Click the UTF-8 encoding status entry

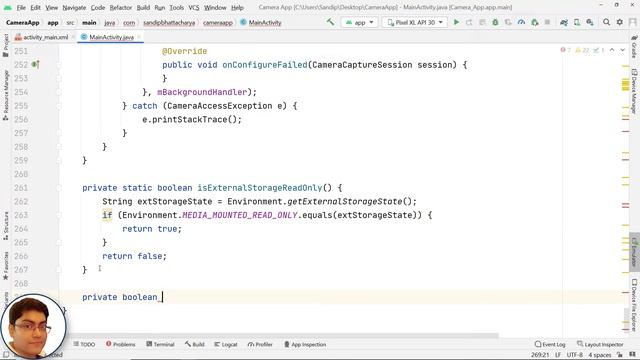[x=575, y=355]
